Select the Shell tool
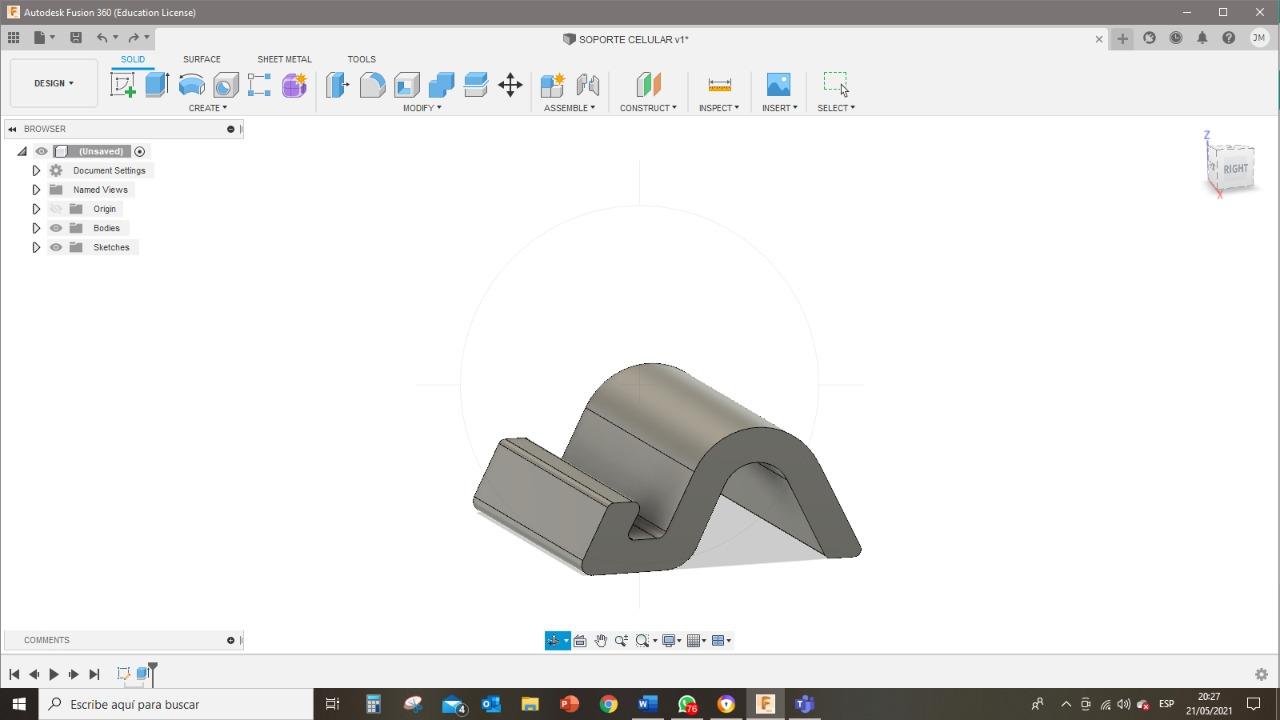The height and width of the screenshot is (720, 1280). tap(407, 85)
